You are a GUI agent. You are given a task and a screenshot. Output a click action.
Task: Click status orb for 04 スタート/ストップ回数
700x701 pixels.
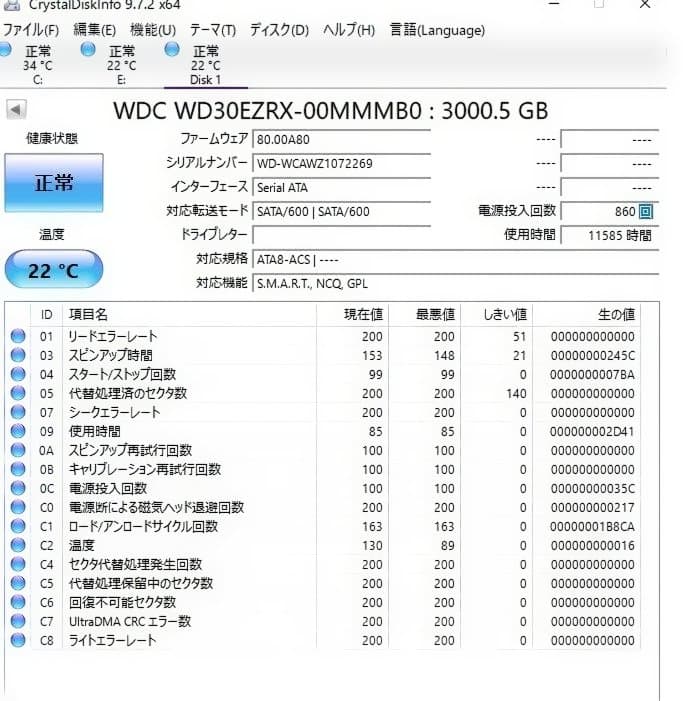click(x=18, y=374)
